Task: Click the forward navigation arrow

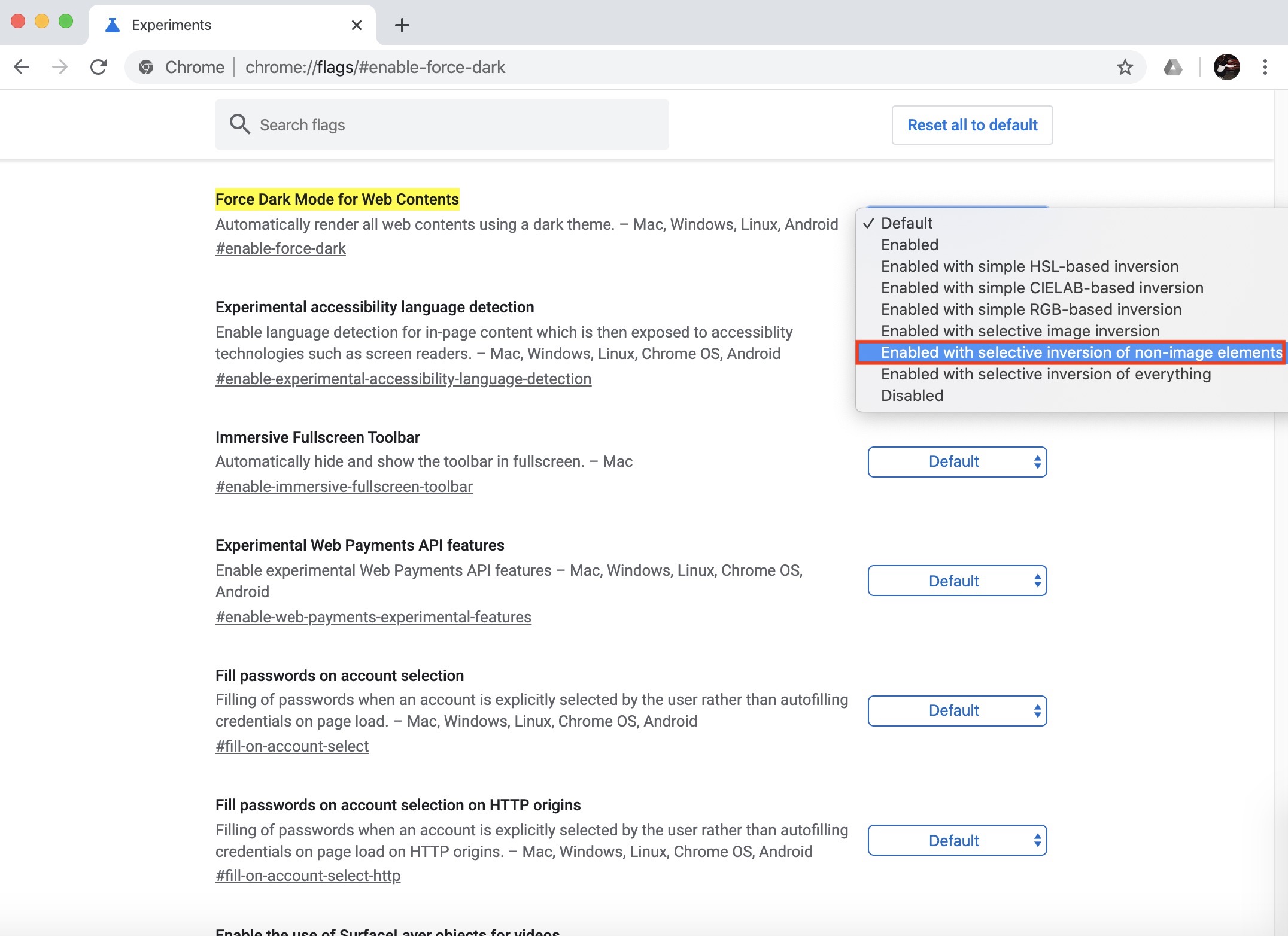Action: [60, 67]
